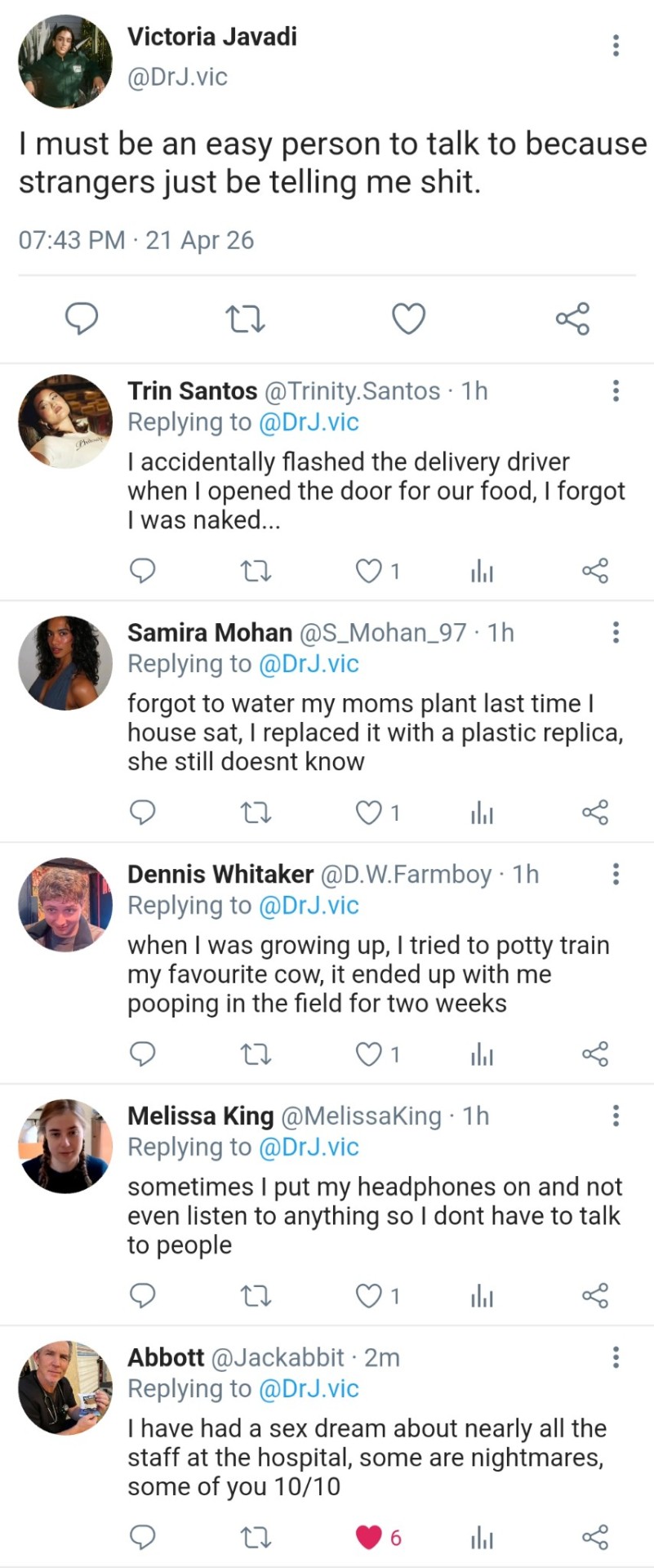Unlike Abbott's reply with red heart
The width and height of the screenshot is (654, 1568).
pyautogui.click(x=369, y=1538)
